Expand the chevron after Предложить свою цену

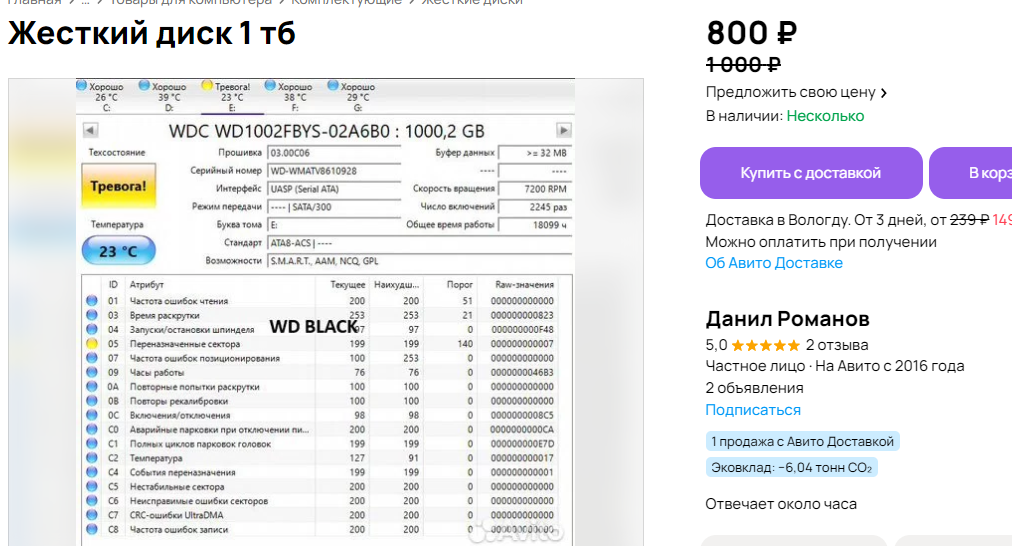pyautogui.click(x=884, y=93)
